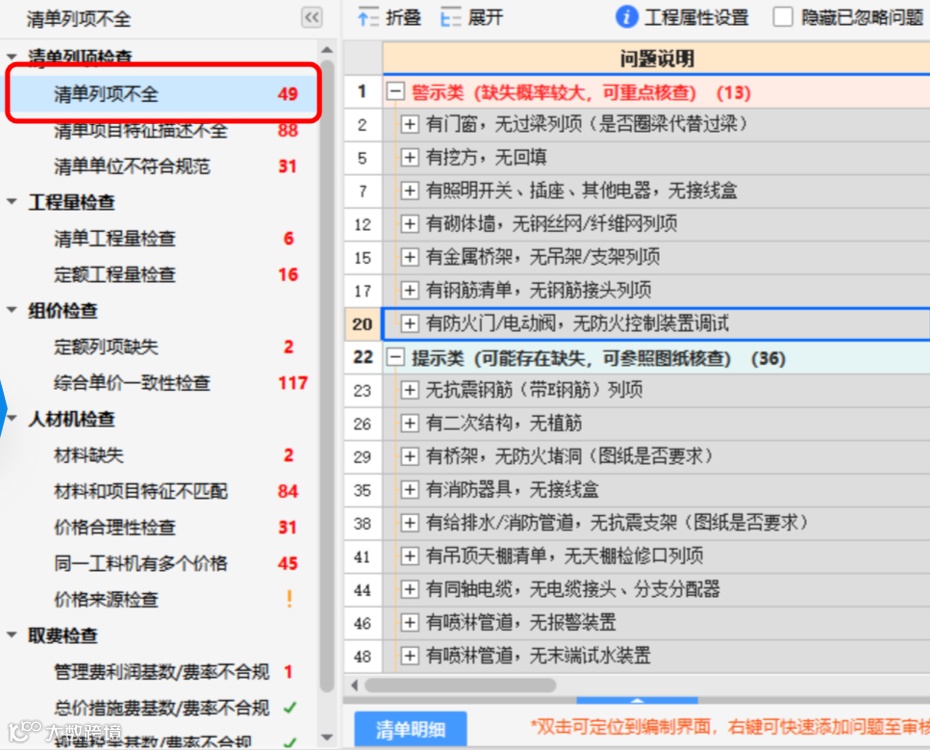The image size is (930, 750).
Task: Expand row 无抗震钢筋列项
Action: pos(409,390)
